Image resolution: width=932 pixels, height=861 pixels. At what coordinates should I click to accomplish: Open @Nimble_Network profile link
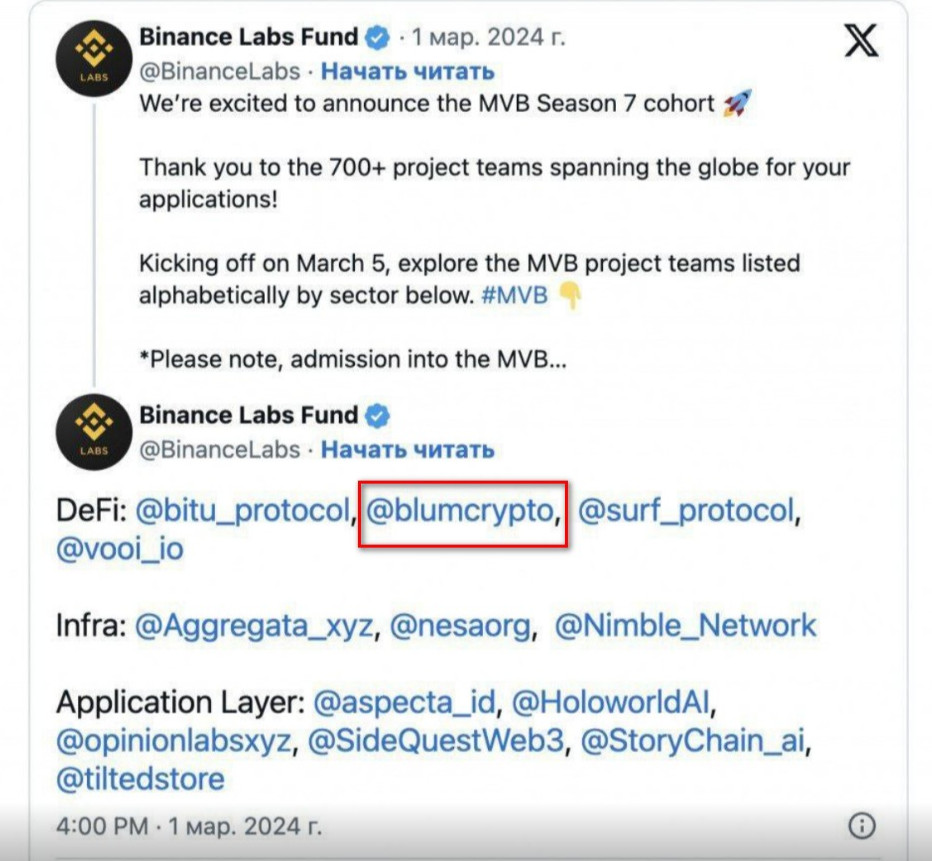[685, 626]
